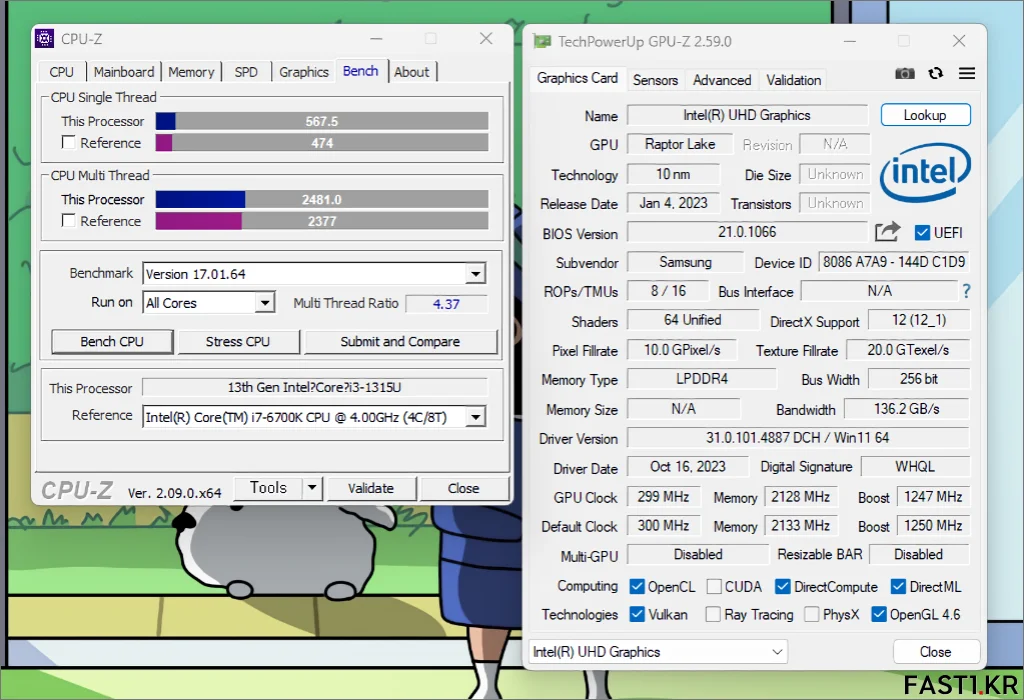Screen dimensions: 1024x700
Task: Click the CPU-Z title bar app icon
Action: click(44, 39)
